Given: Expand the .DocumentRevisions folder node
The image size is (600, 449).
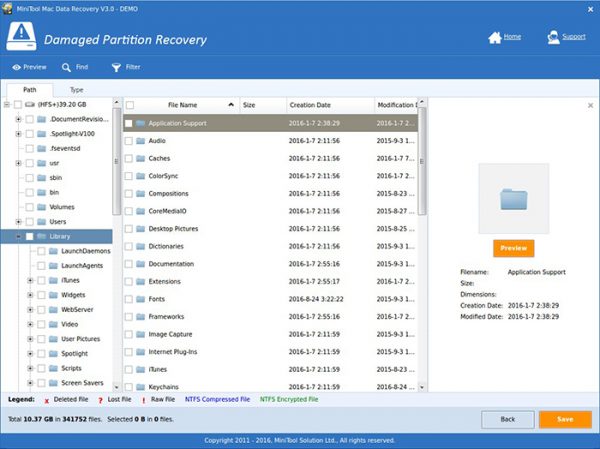Looking at the screenshot, I should pyautogui.click(x=18, y=119).
